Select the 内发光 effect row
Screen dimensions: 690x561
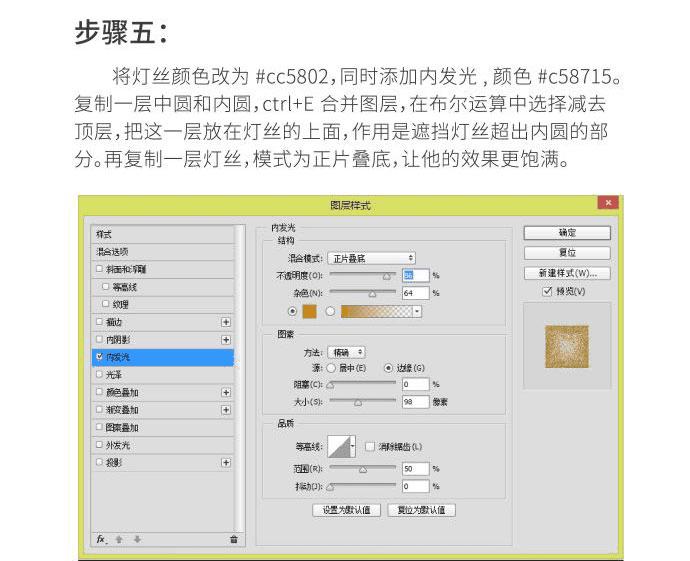163,357
